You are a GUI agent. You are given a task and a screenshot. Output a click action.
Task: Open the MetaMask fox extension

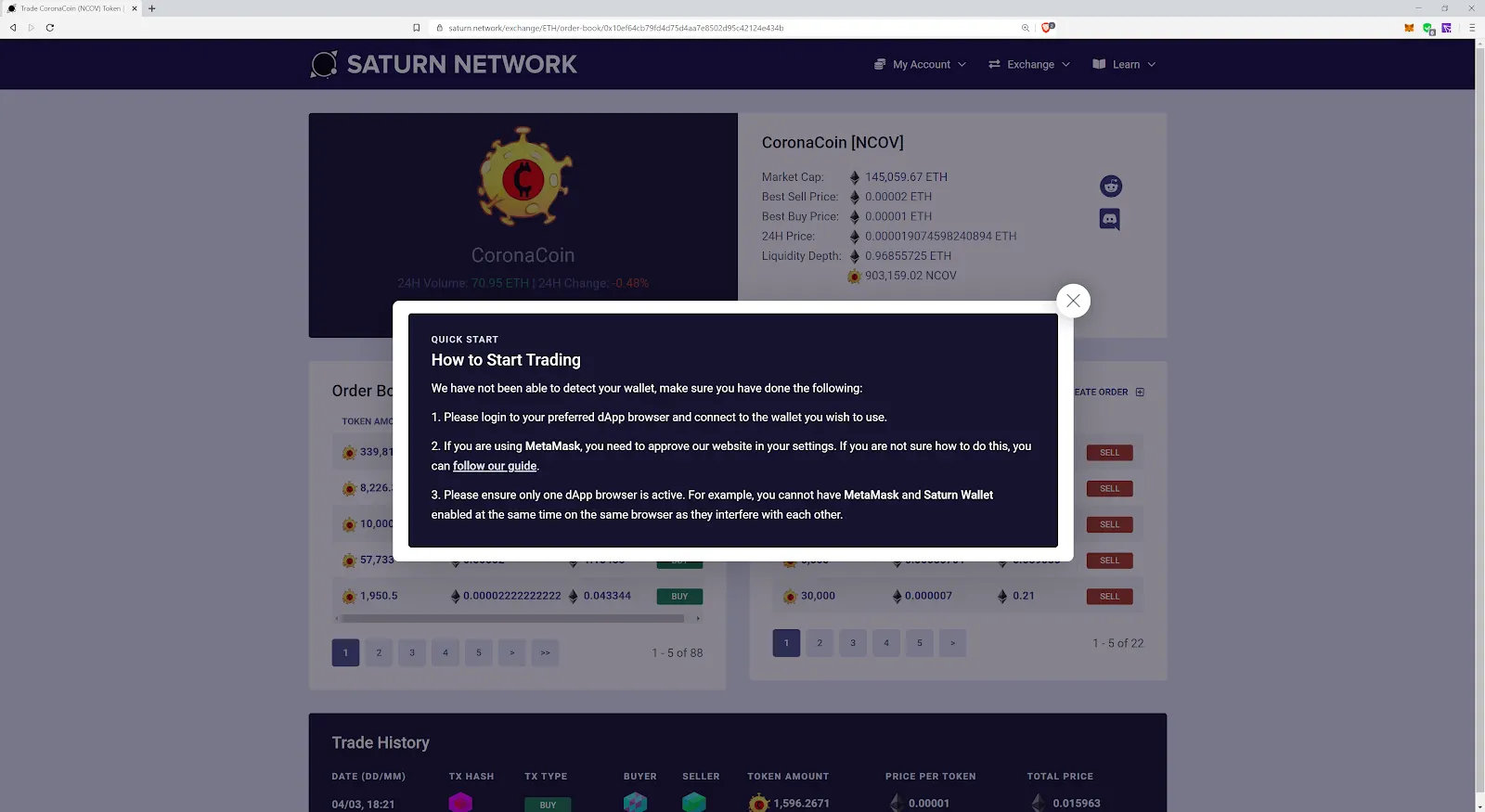click(x=1409, y=28)
